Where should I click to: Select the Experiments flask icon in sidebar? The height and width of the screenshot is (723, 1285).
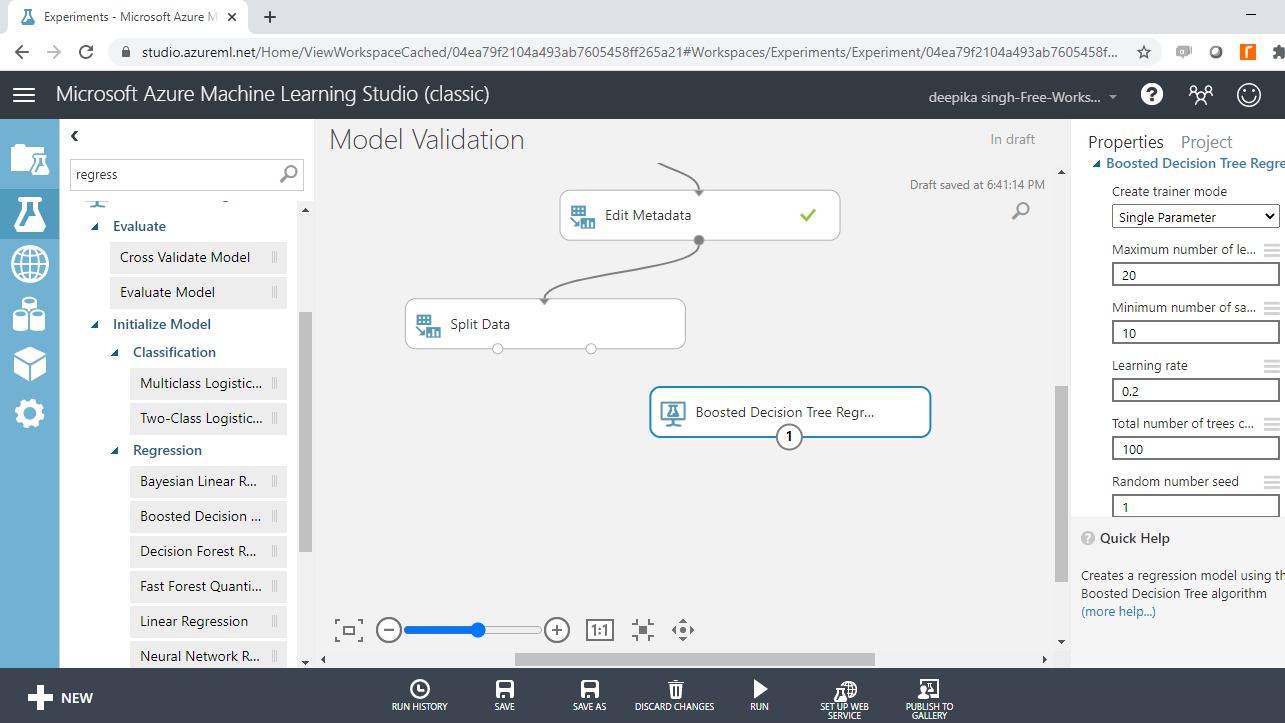pos(29,214)
